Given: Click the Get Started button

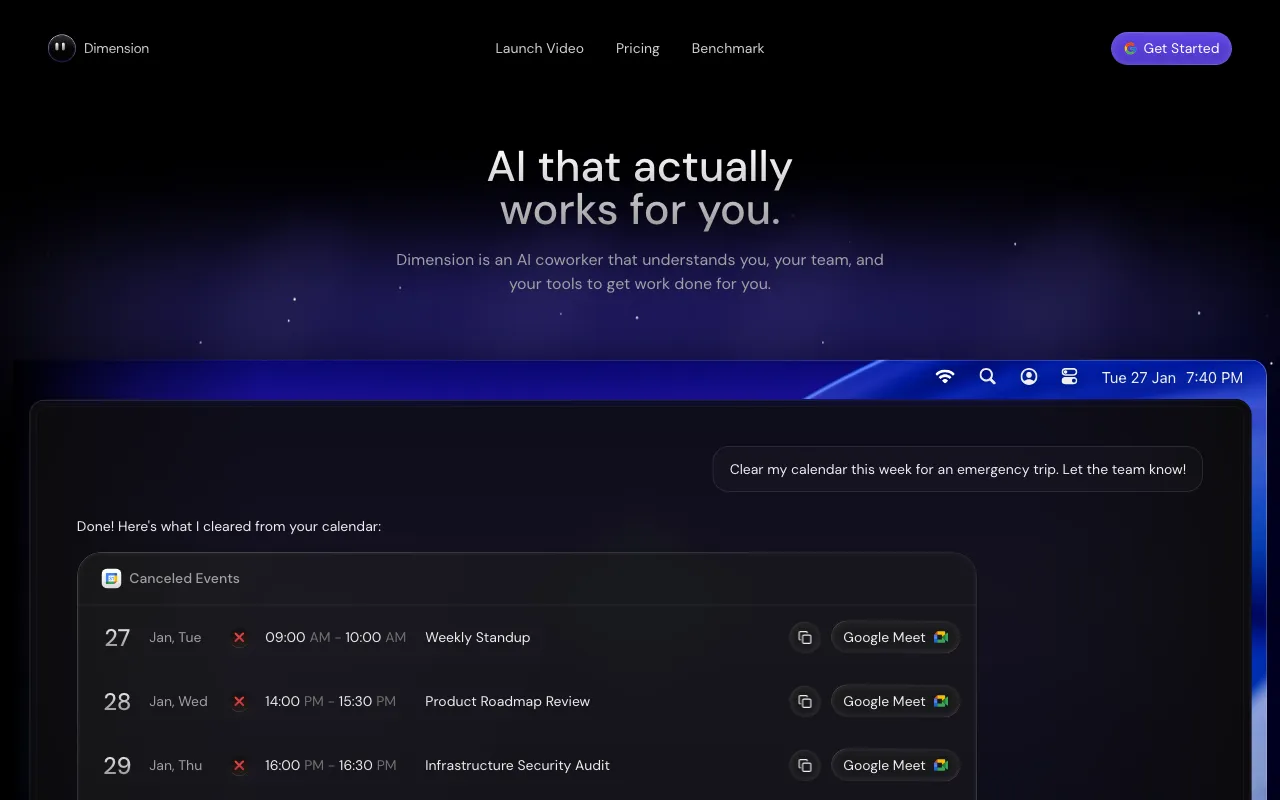Looking at the screenshot, I should point(1171,48).
